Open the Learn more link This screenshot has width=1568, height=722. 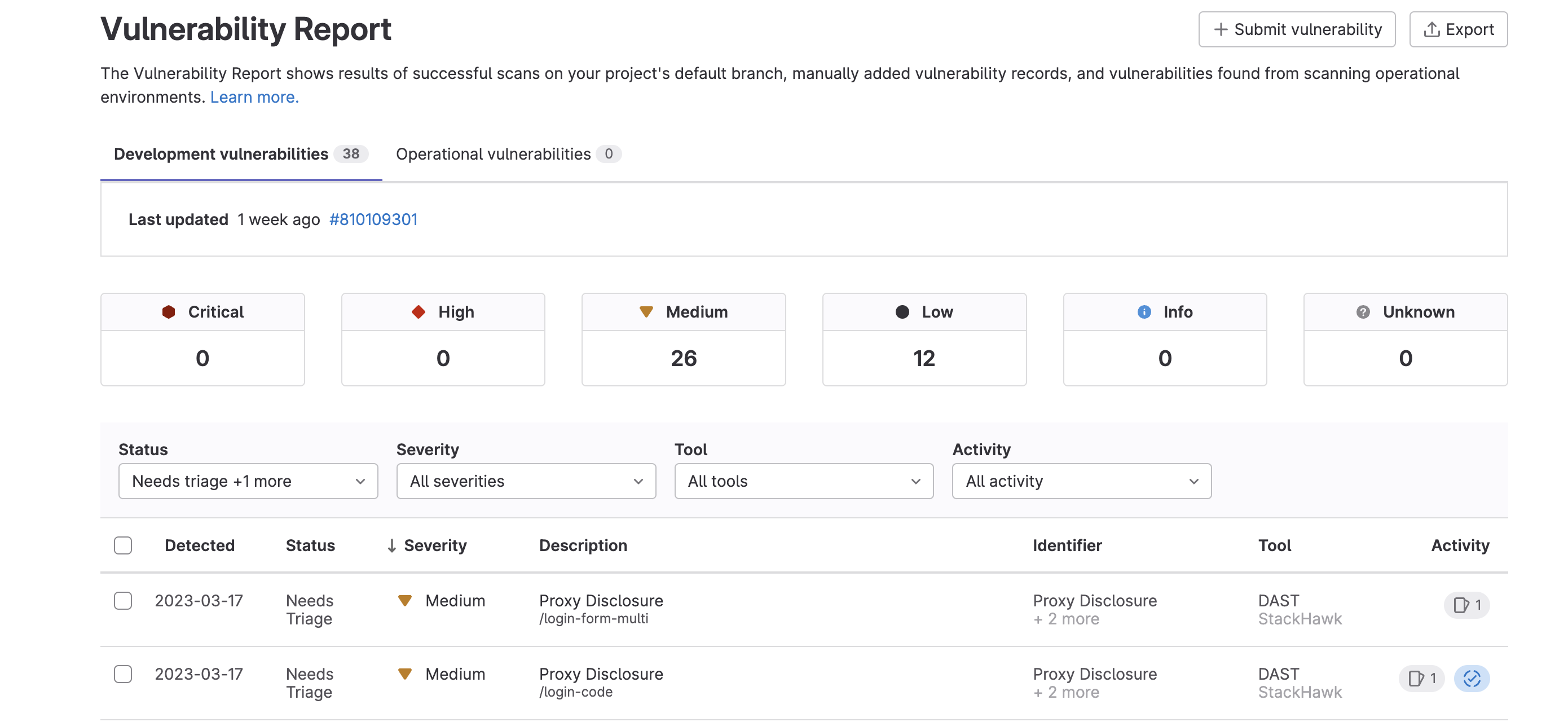[254, 96]
